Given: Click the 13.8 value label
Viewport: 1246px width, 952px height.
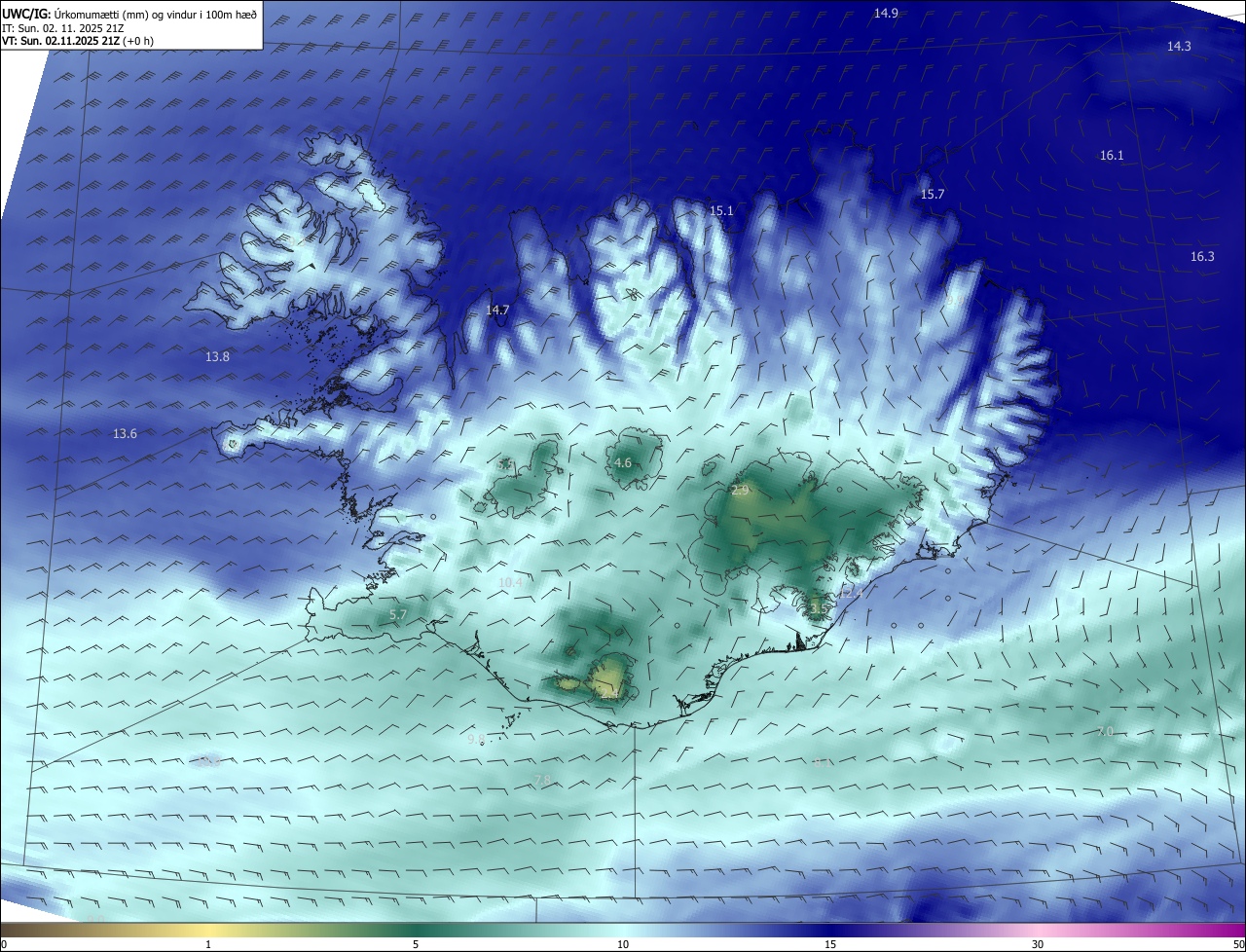Looking at the screenshot, I should tap(217, 356).
